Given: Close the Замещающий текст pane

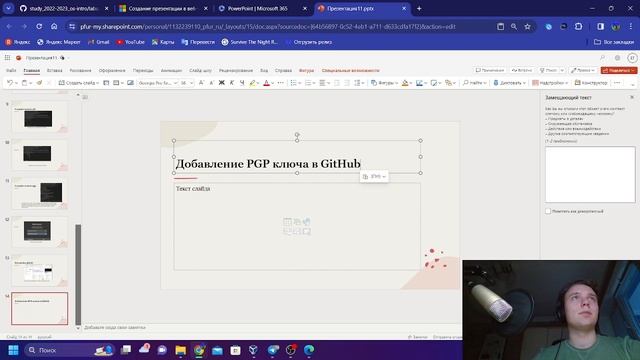Looking at the screenshot, I should coord(632,97).
